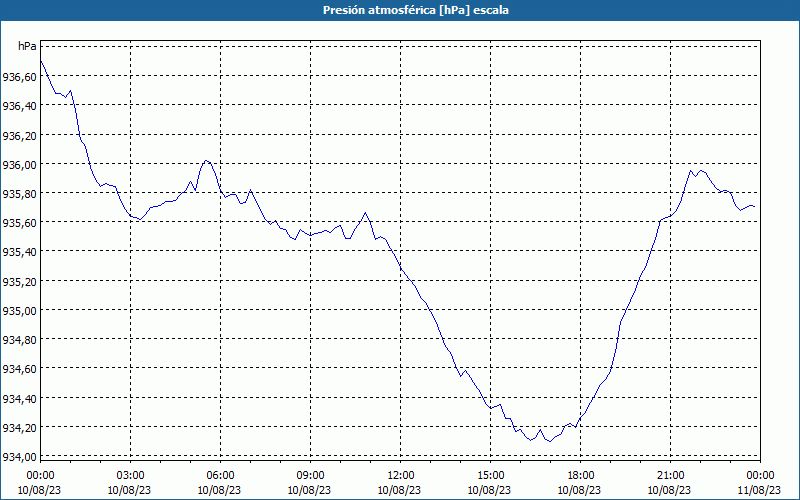Click the 06:00 time label
Screen dimensions: 800x500
pos(220,476)
